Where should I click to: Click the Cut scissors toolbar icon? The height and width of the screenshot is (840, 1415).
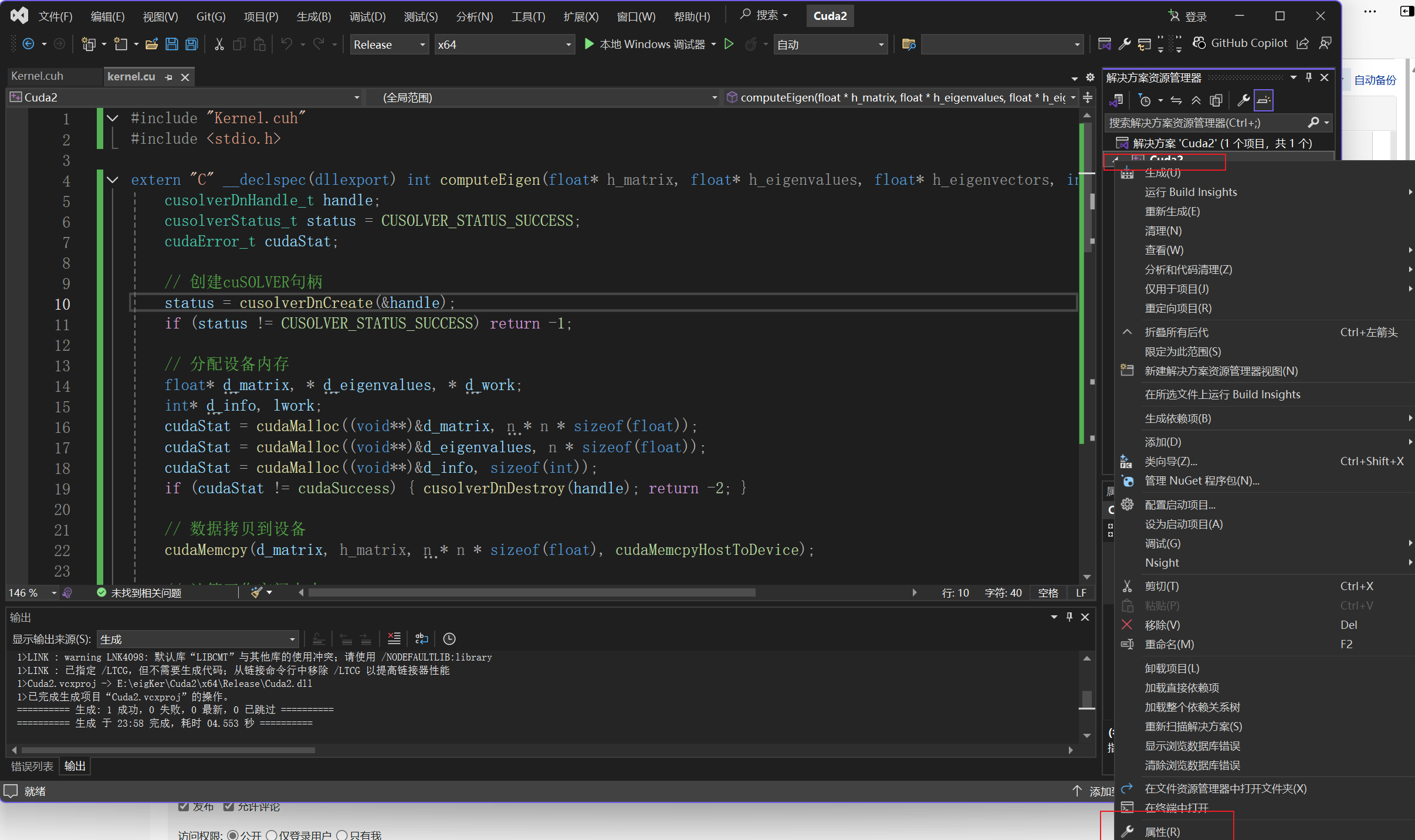click(x=219, y=45)
